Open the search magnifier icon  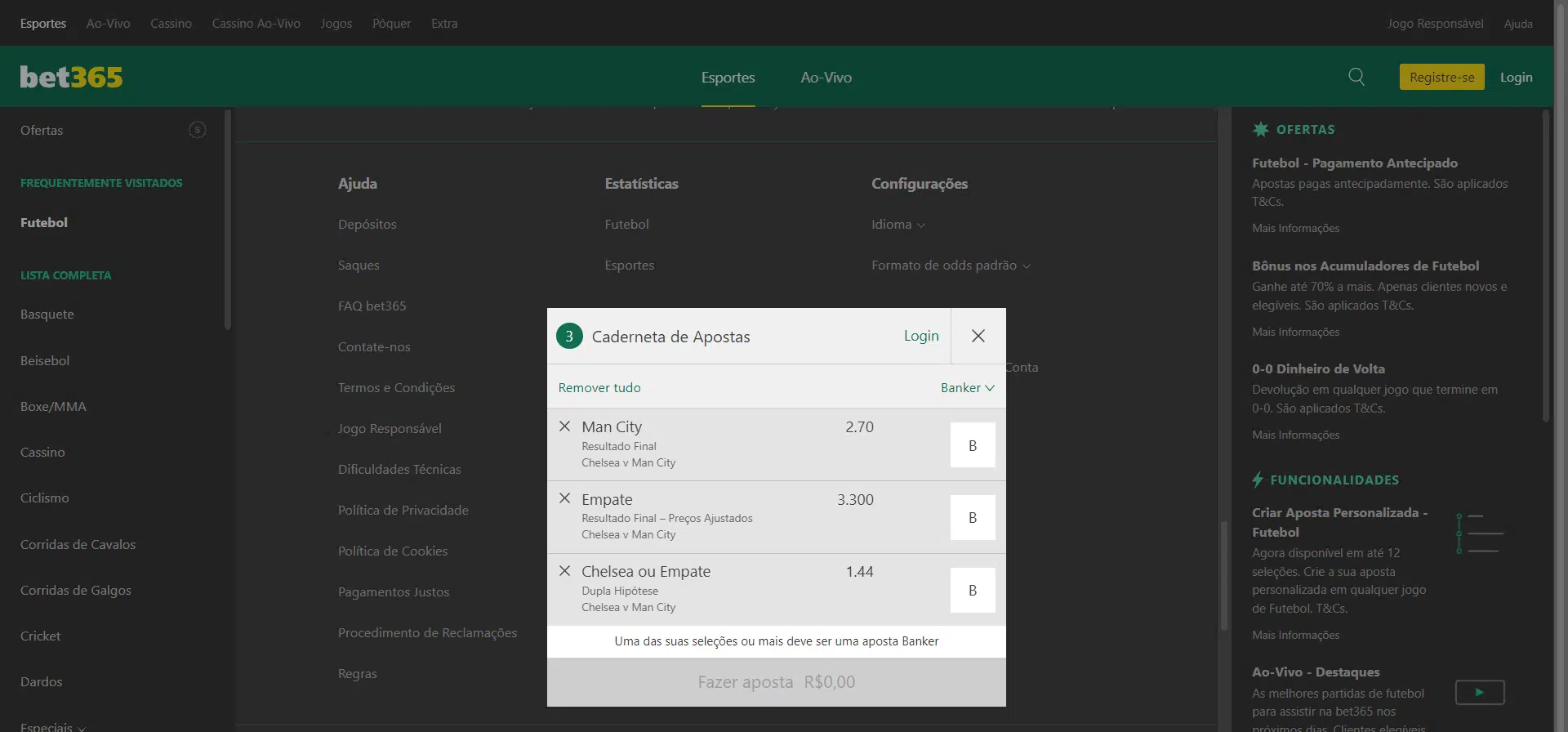click(x=1356, y=77)
